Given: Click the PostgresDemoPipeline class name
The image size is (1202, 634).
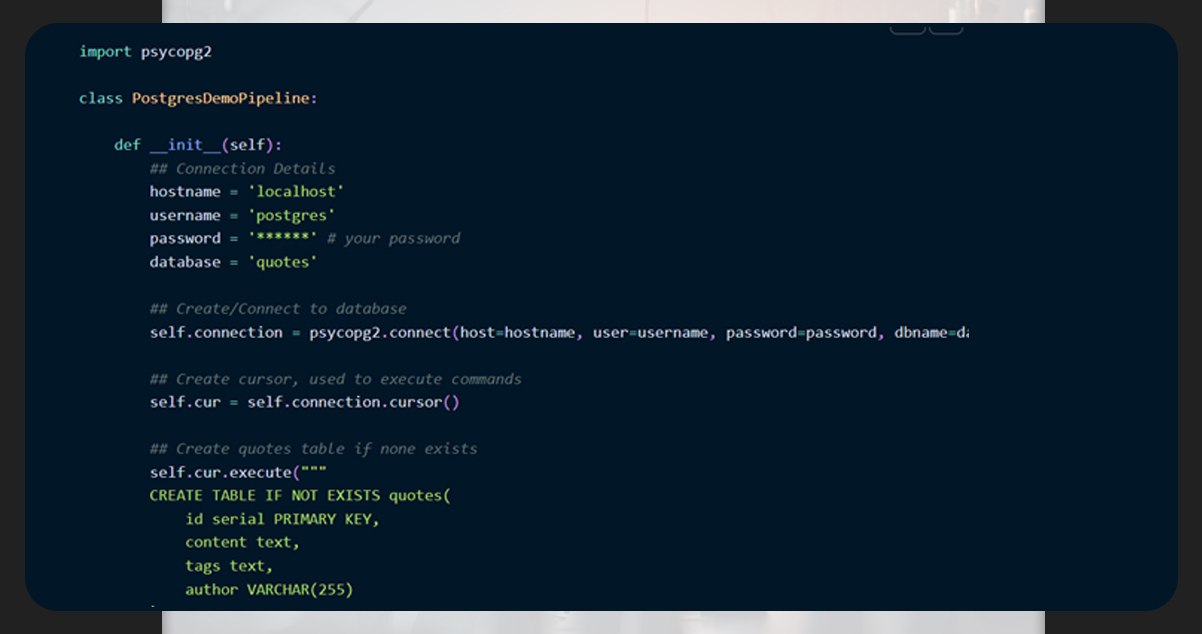Looking at the screenshot, I should 224,98.
